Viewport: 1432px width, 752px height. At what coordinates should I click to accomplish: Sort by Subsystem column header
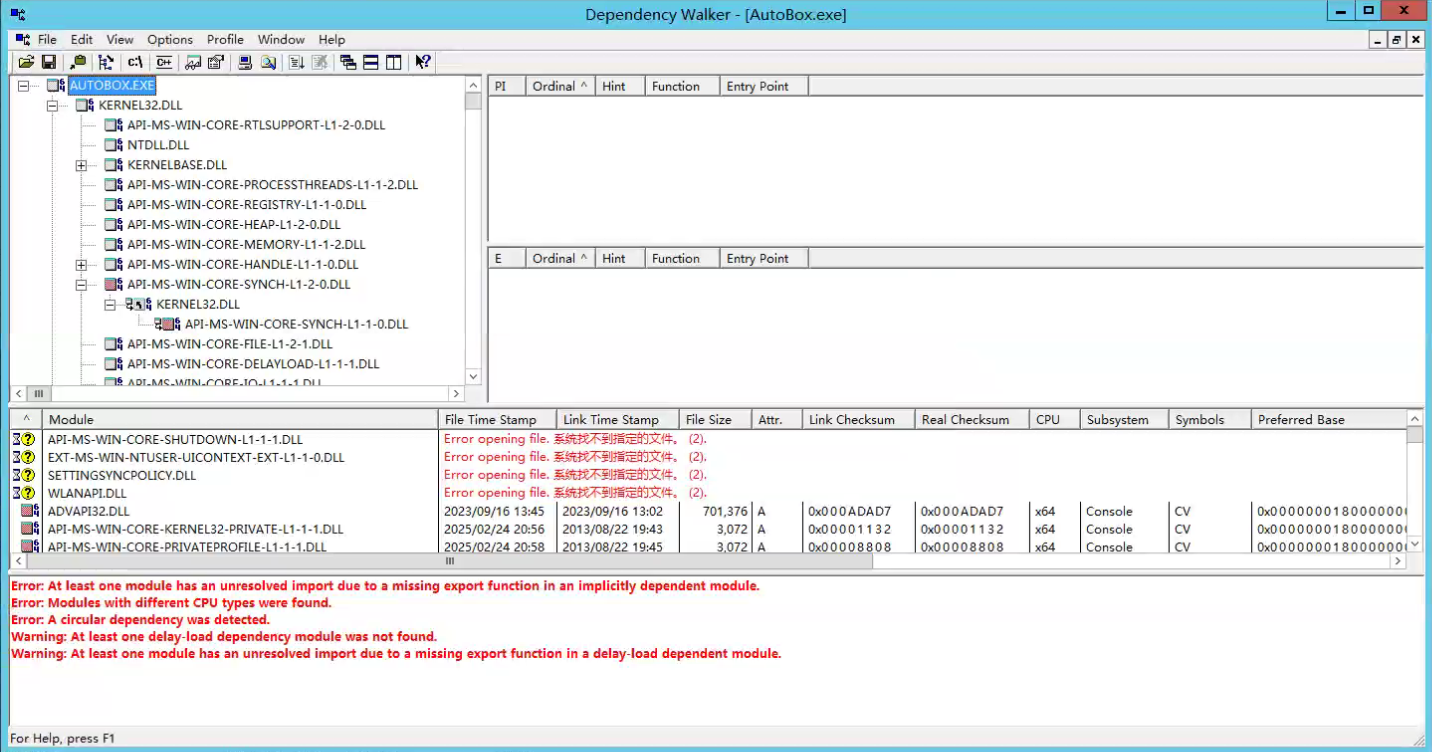pos(1125,419)
